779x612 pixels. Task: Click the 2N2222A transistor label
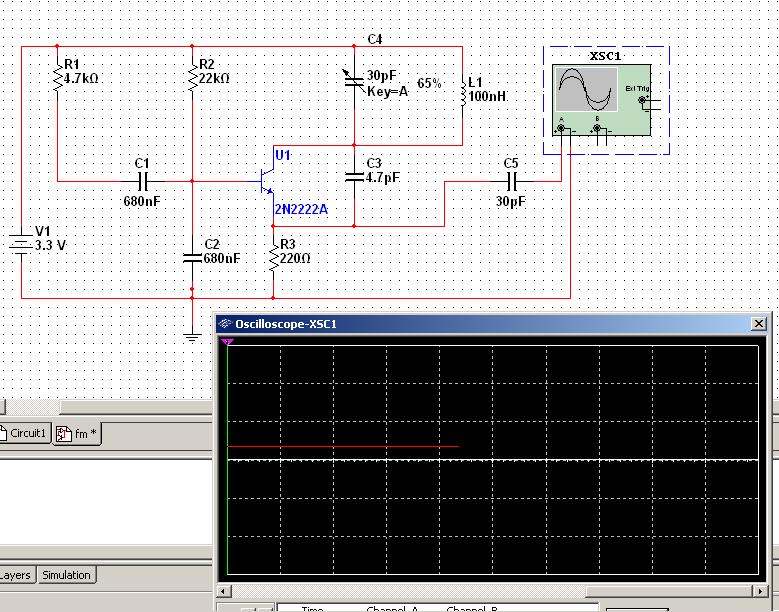pos(302,210)
